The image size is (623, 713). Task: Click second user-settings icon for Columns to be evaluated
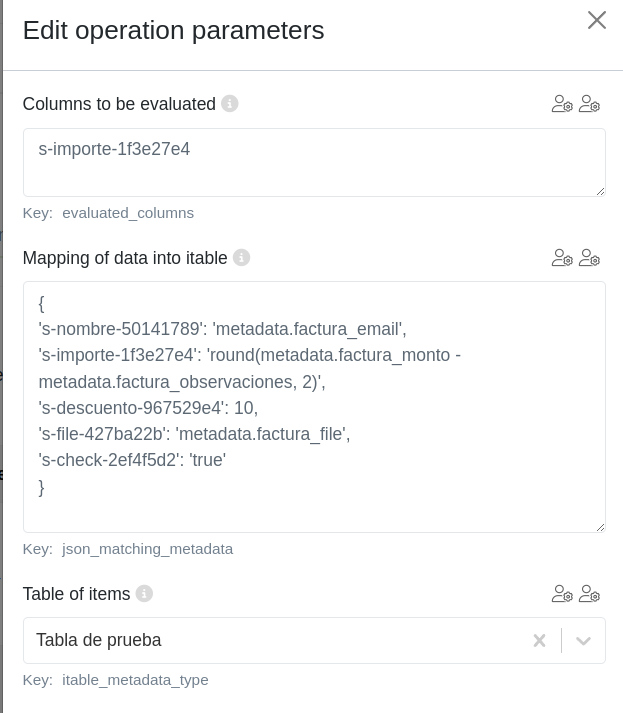click(x=589, y=104)
